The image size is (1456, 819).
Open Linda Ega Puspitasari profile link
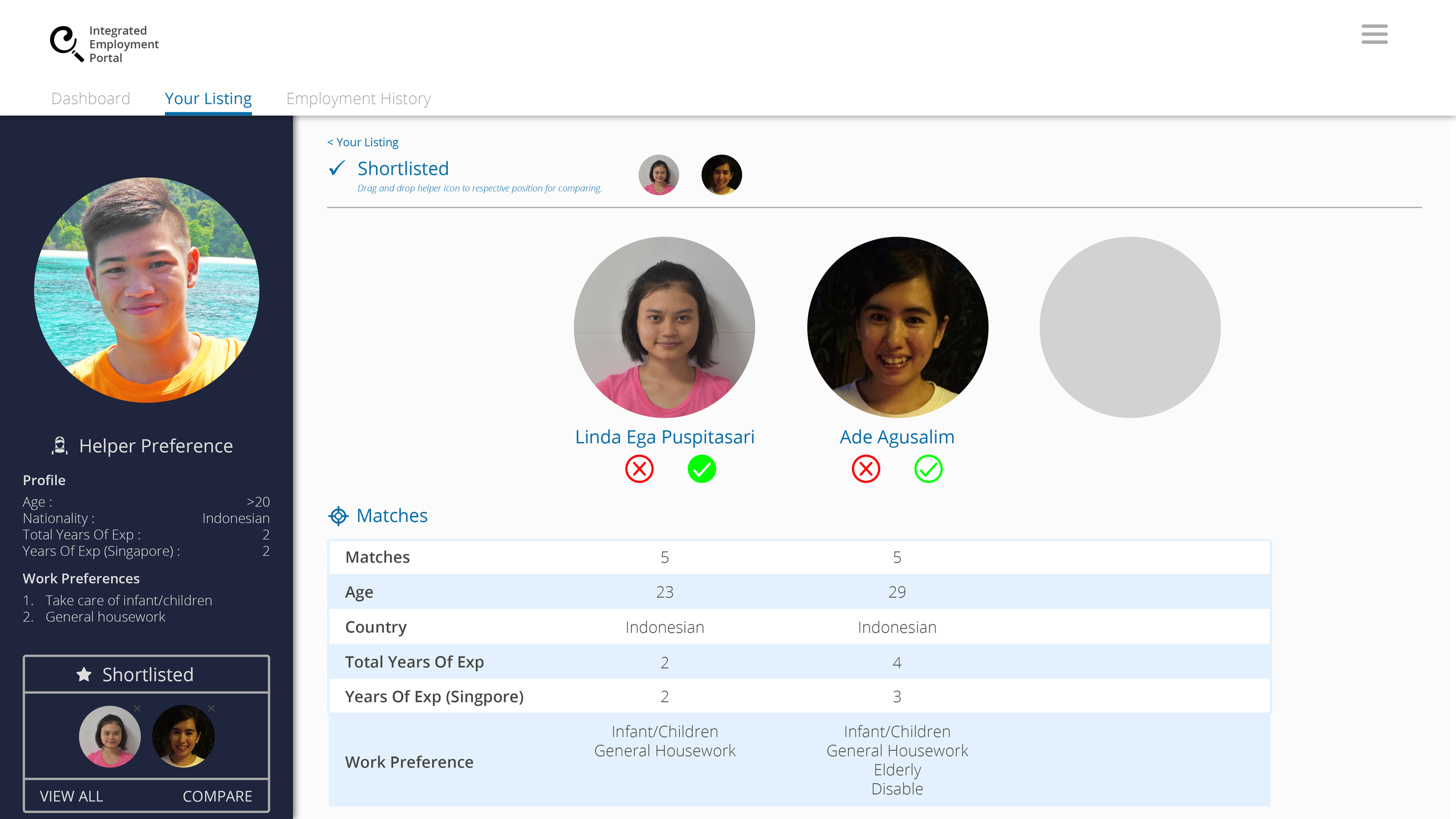pyautogui.click(x=665, y=437)
